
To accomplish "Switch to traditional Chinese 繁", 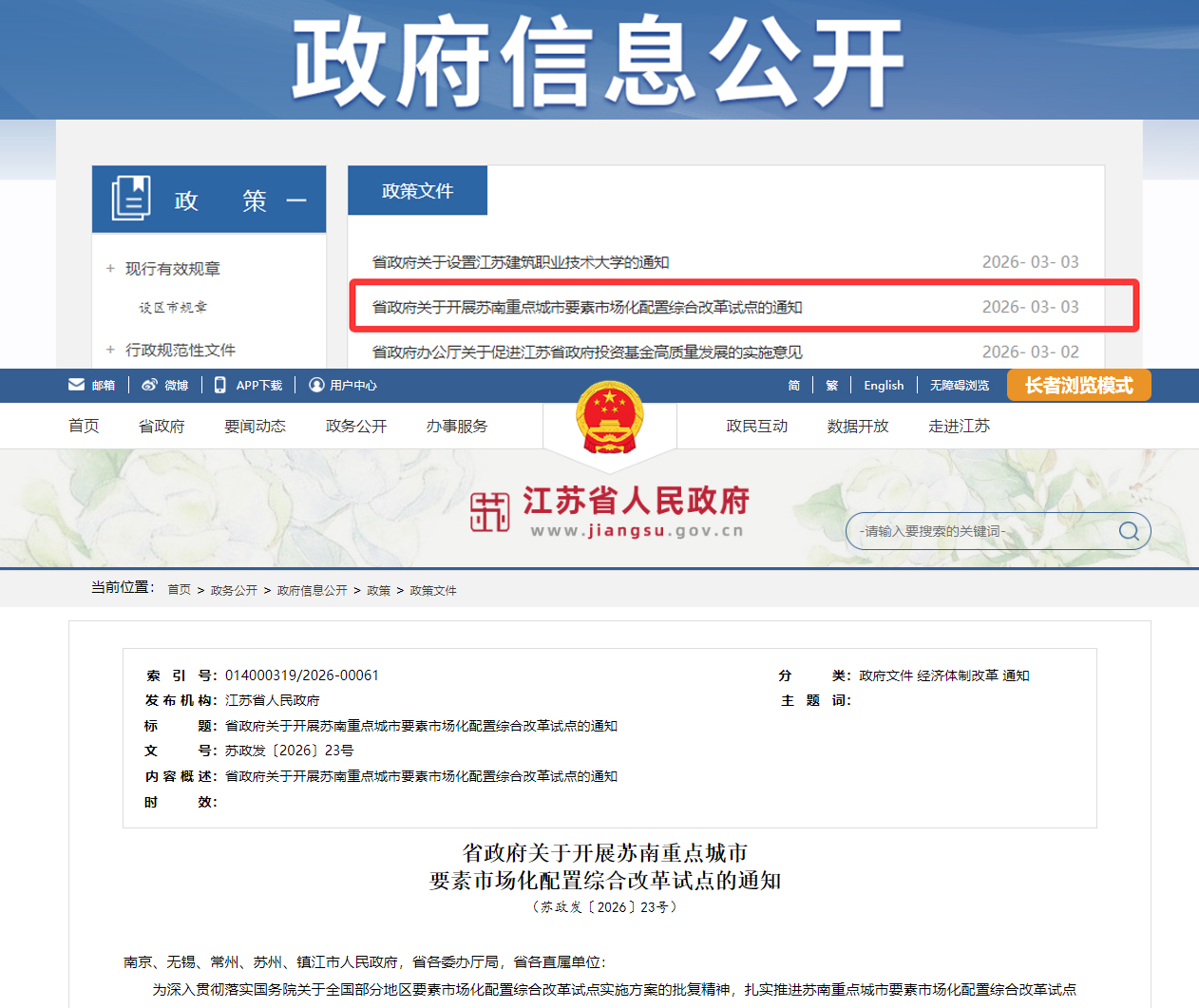I will click(831, 385).
